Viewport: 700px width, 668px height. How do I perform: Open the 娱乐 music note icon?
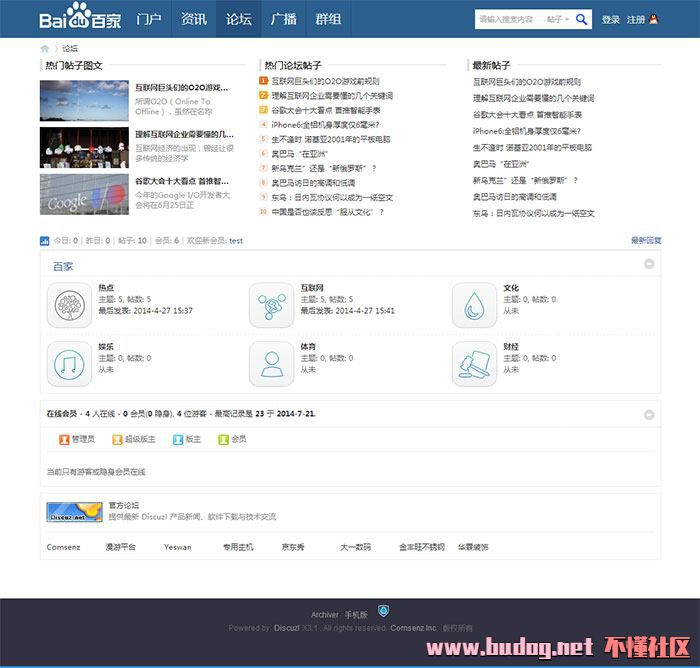[69, 364]
